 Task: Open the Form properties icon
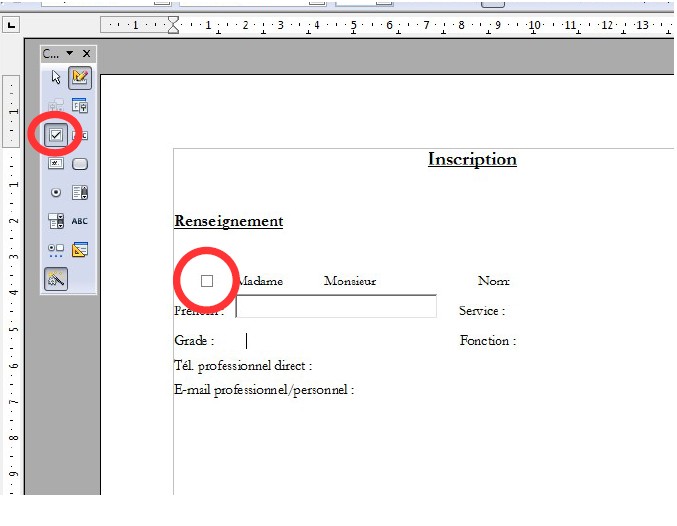[x=80, y=106]
